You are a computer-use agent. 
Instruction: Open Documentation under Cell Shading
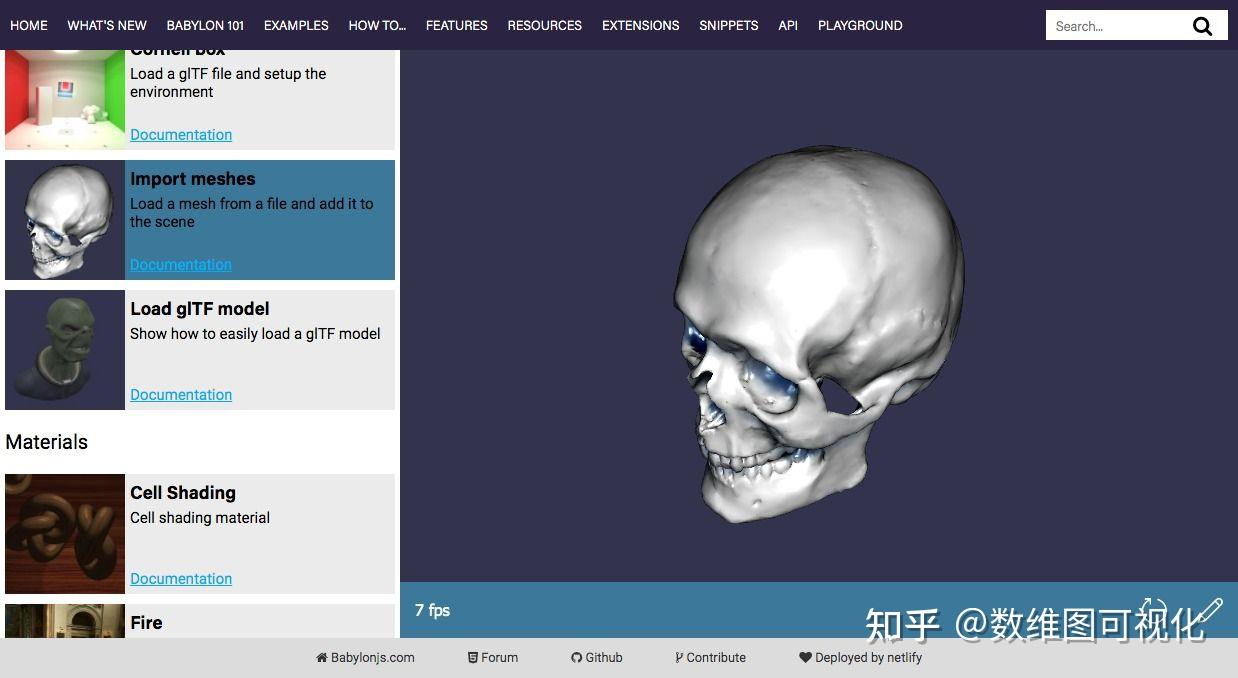180,578
